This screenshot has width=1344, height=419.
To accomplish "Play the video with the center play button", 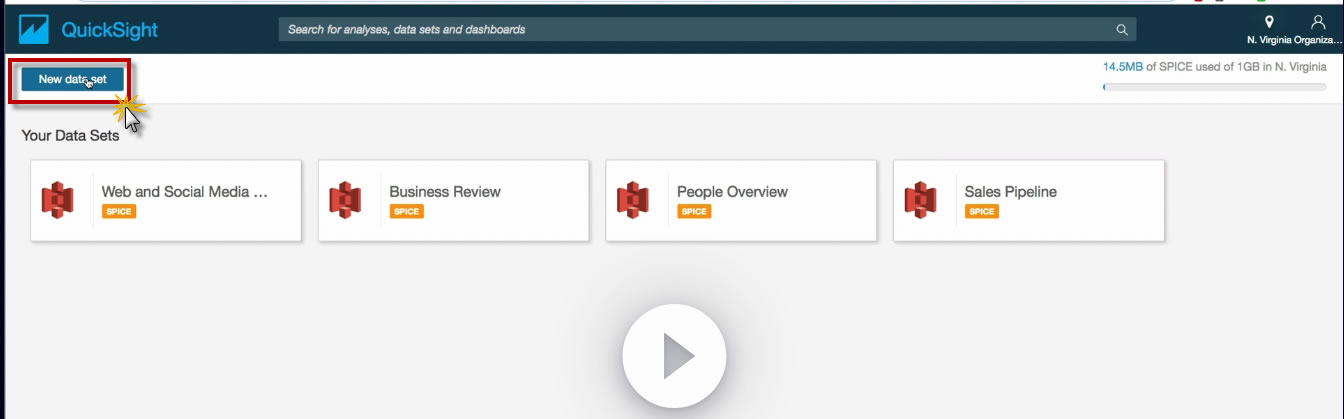I will (674, 355).
